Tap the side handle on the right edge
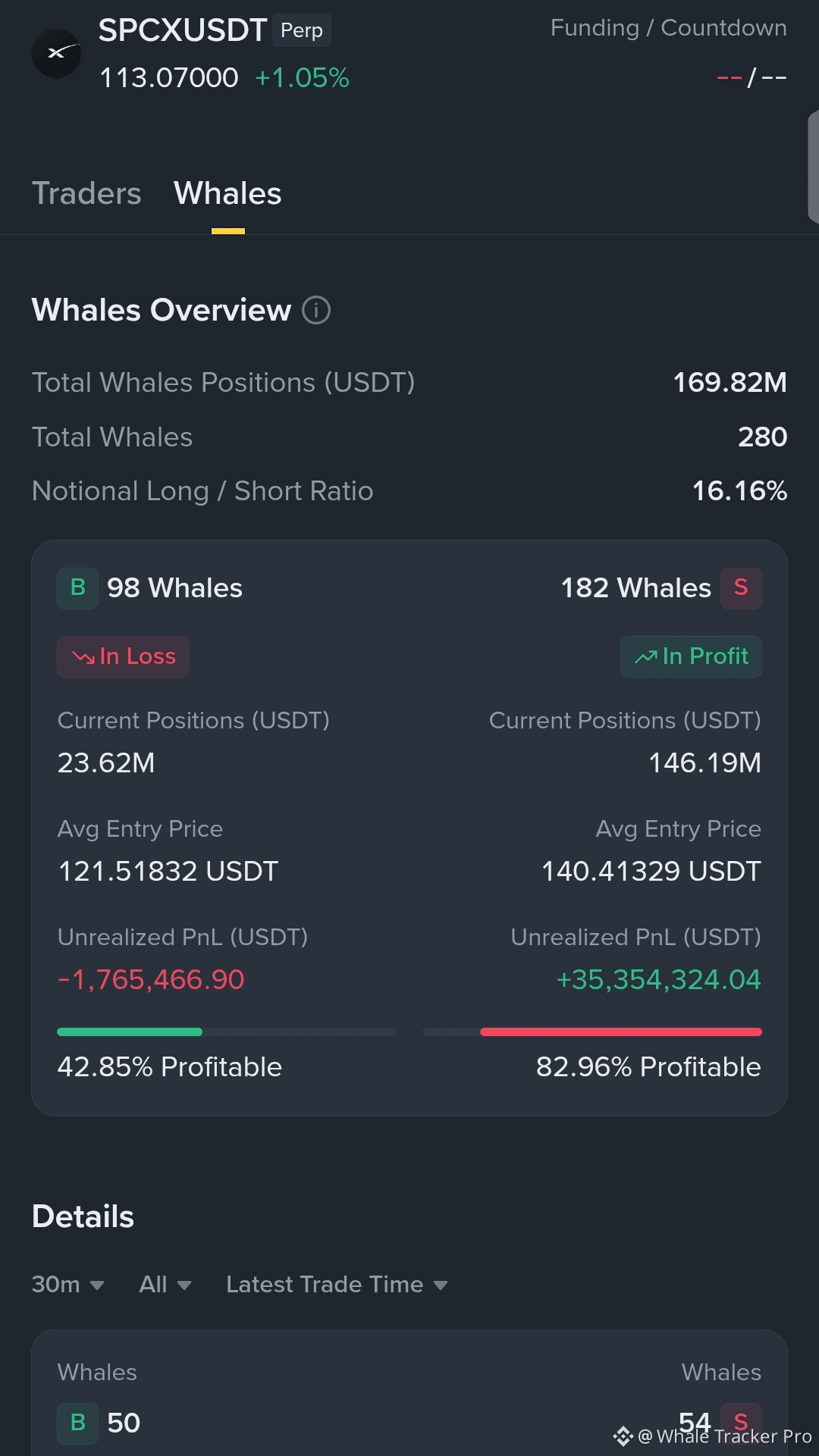The width and height of the screenshot is (819, 1456). (x=814, y=167)
